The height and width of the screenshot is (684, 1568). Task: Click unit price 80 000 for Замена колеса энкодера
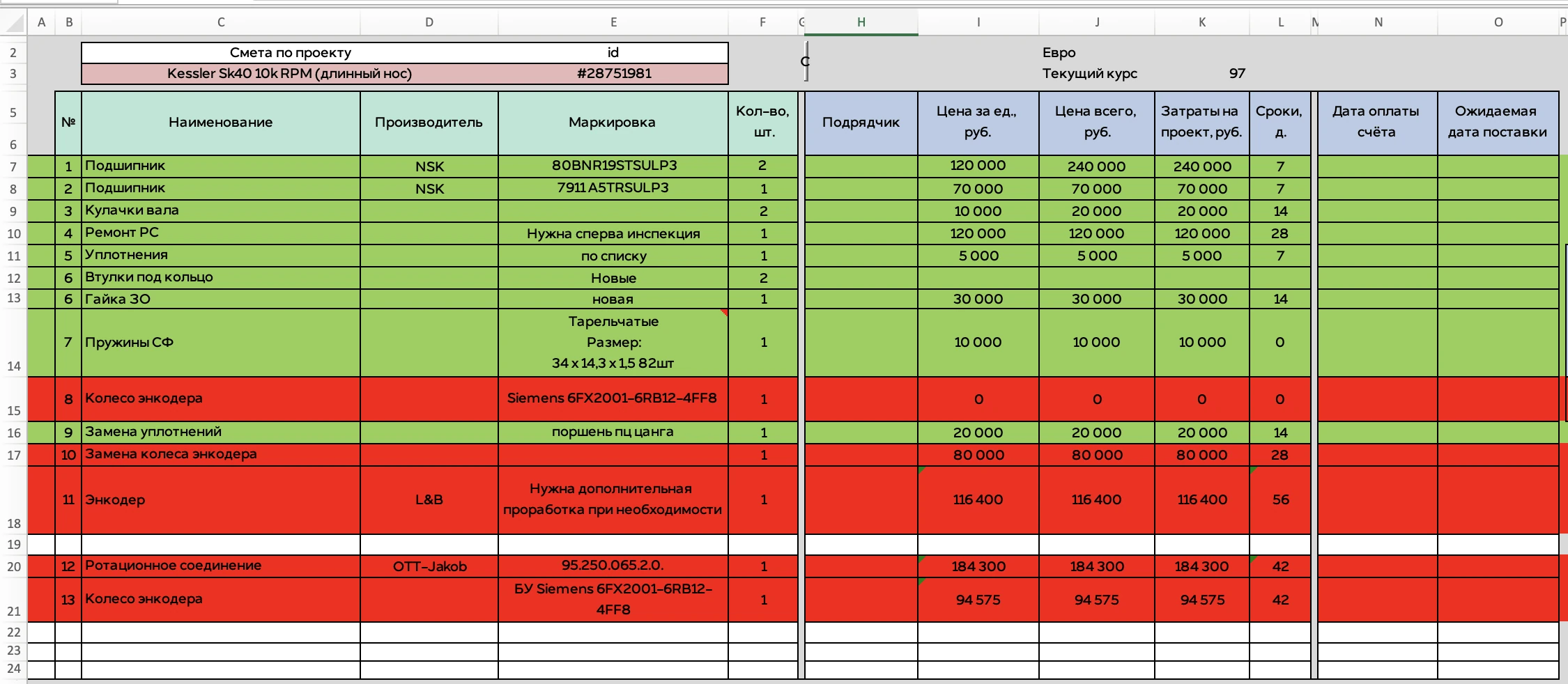click(x=978, y=455)
